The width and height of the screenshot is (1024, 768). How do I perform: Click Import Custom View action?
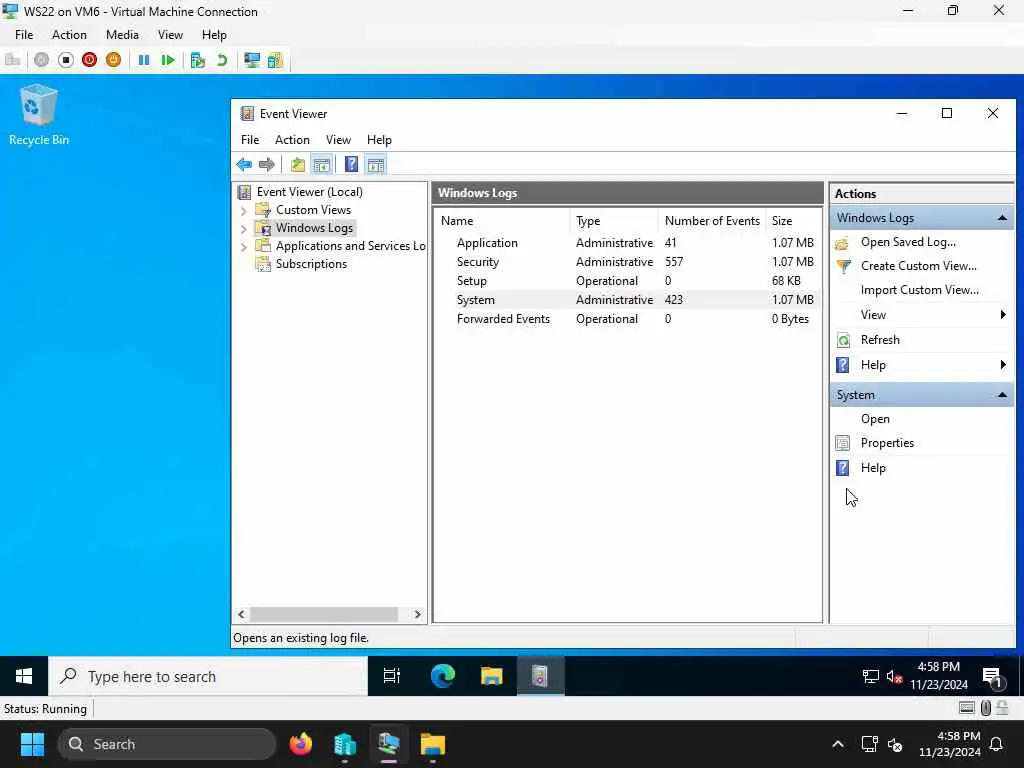tap(920, 291)
